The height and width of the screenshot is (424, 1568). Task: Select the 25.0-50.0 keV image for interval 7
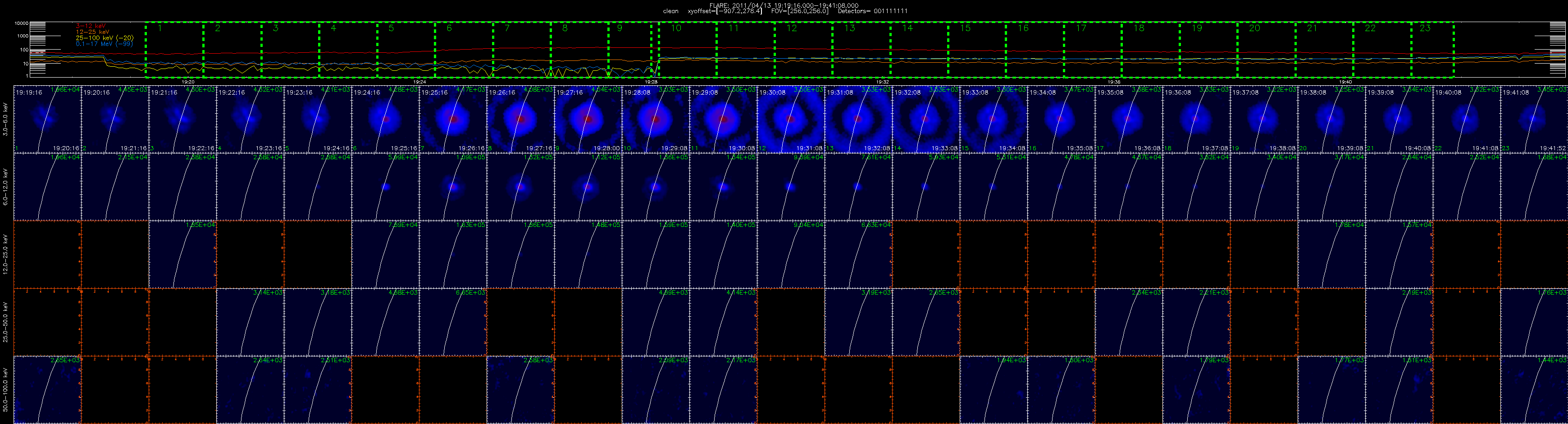[x=453, y=322]
